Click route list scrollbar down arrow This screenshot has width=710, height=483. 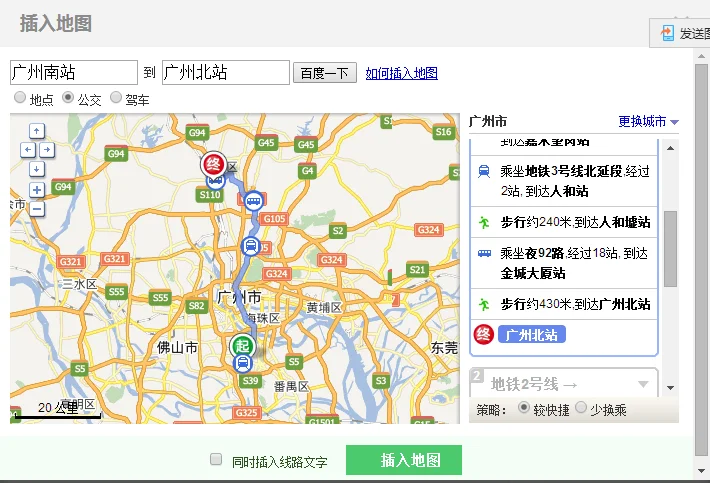point(670,388)
